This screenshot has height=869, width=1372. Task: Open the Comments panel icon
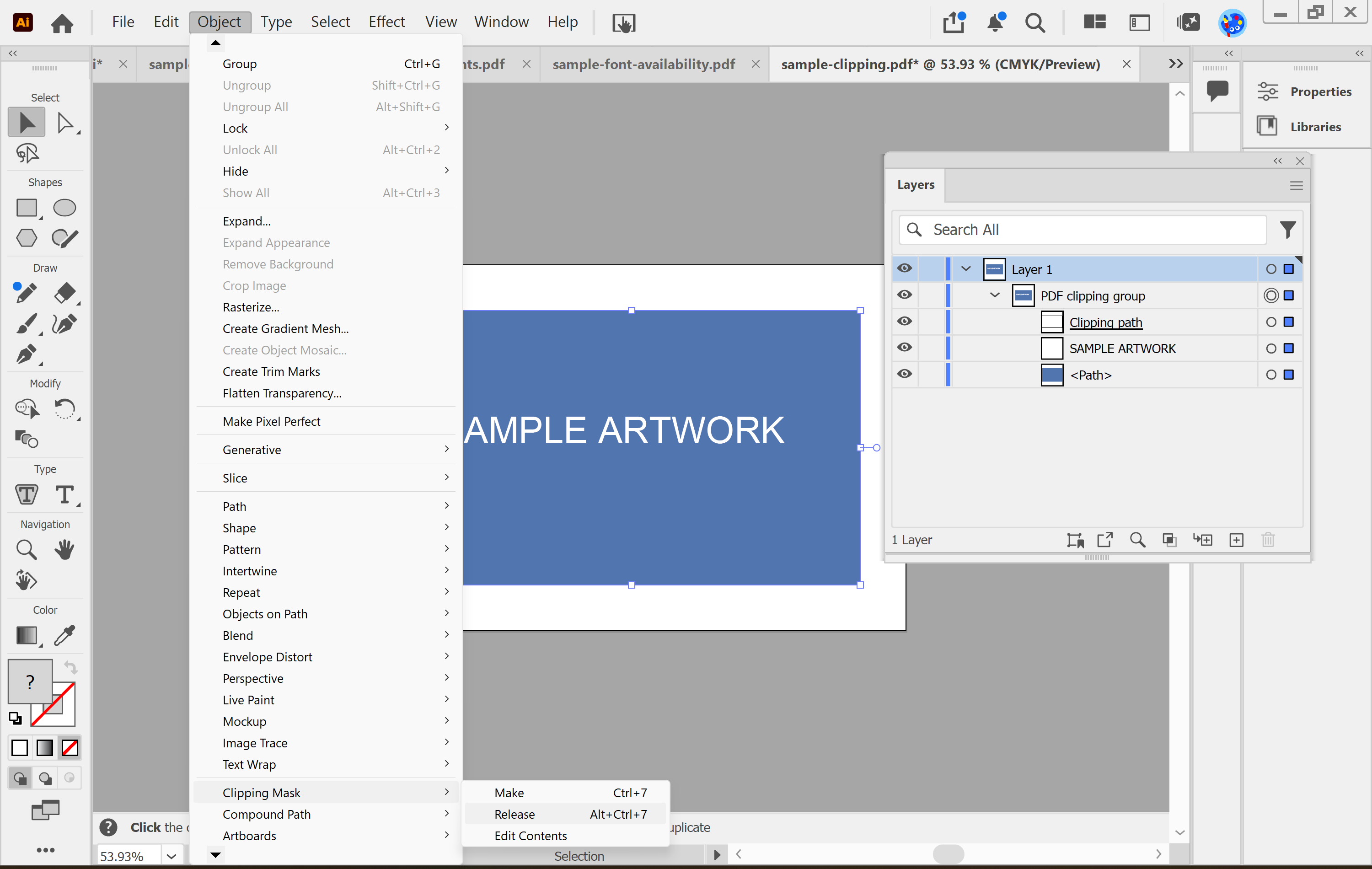(1217, 91)
